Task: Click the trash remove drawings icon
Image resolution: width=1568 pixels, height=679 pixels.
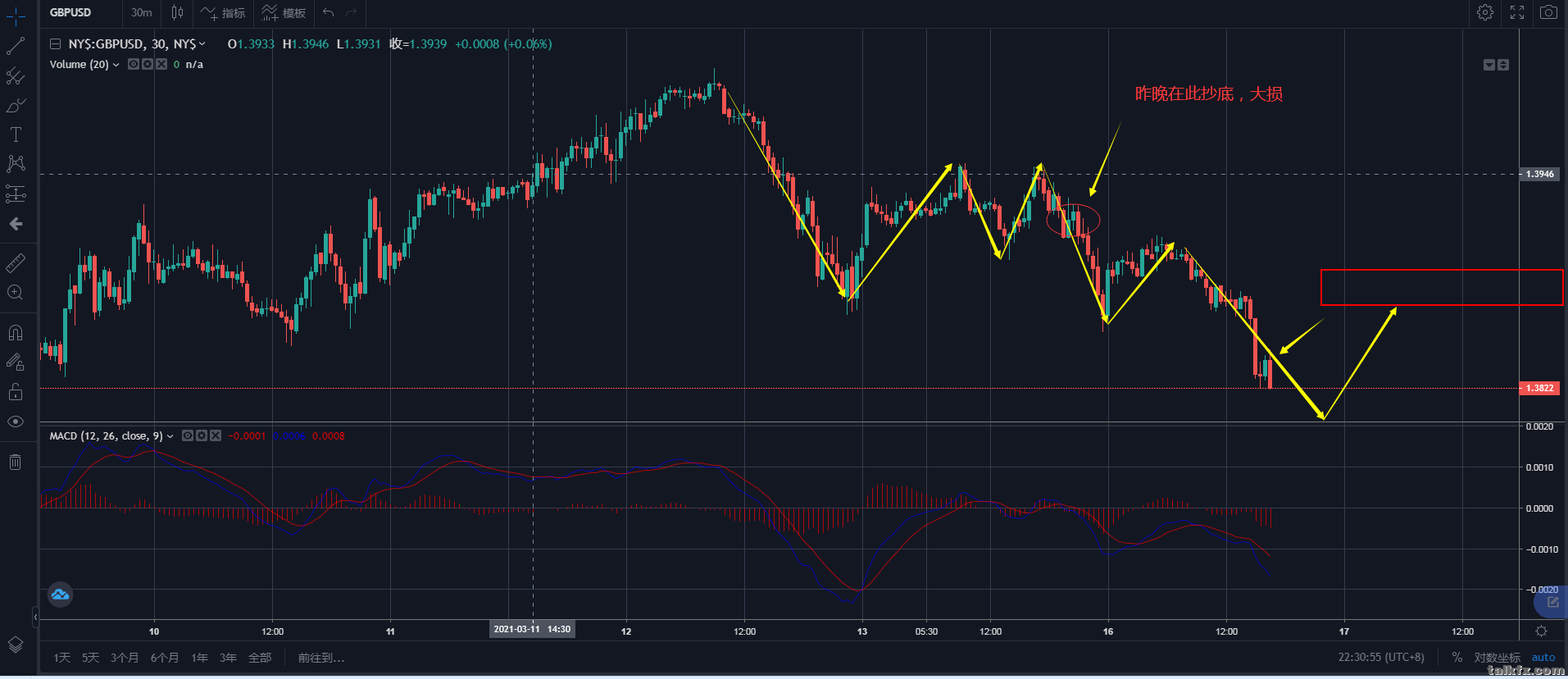Action: coord(16,462)
